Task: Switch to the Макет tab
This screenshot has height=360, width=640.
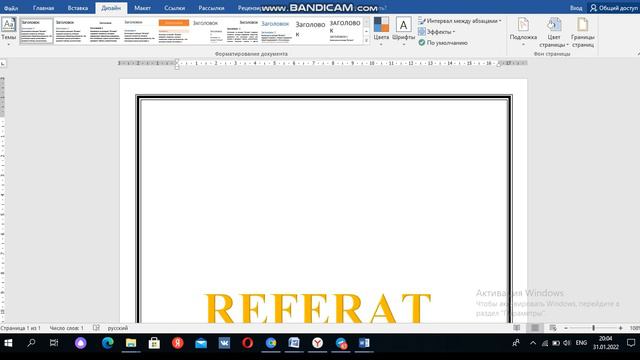Action: tap(142, 8)
